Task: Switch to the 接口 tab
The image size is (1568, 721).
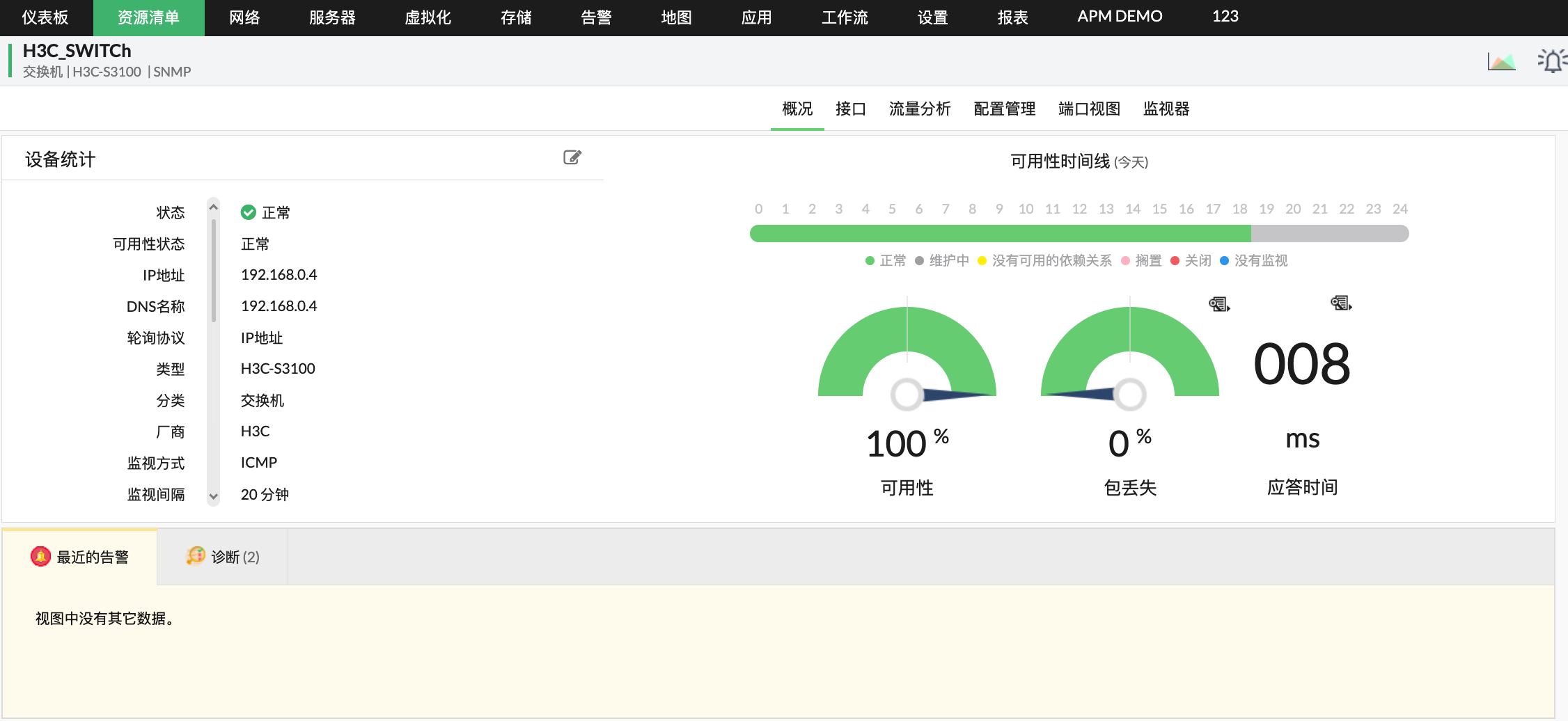Action: coord(849,109)
